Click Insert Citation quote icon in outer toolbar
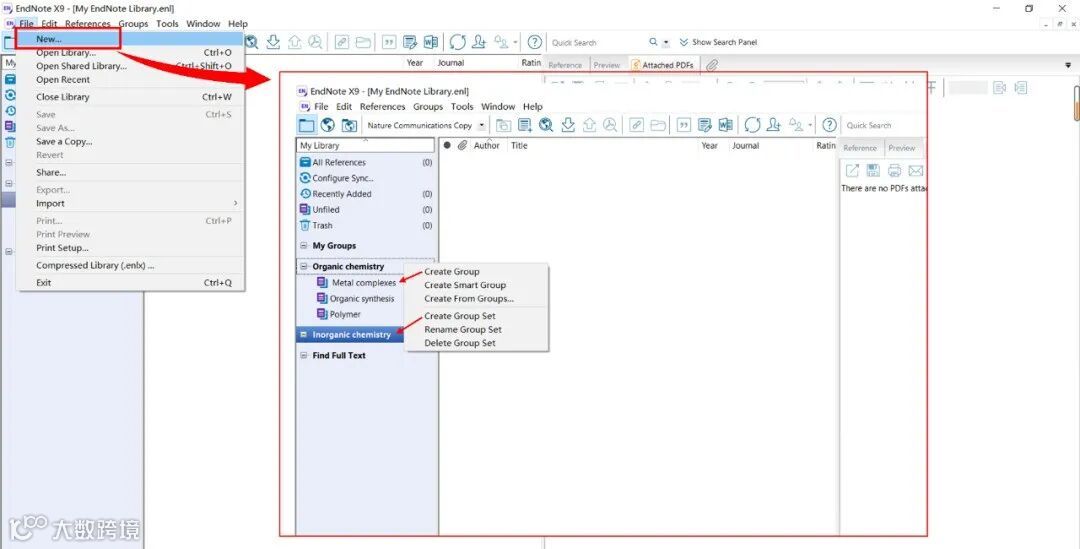Image resolution: width=1080 pixels, height=549 pixels. [389, 42]
